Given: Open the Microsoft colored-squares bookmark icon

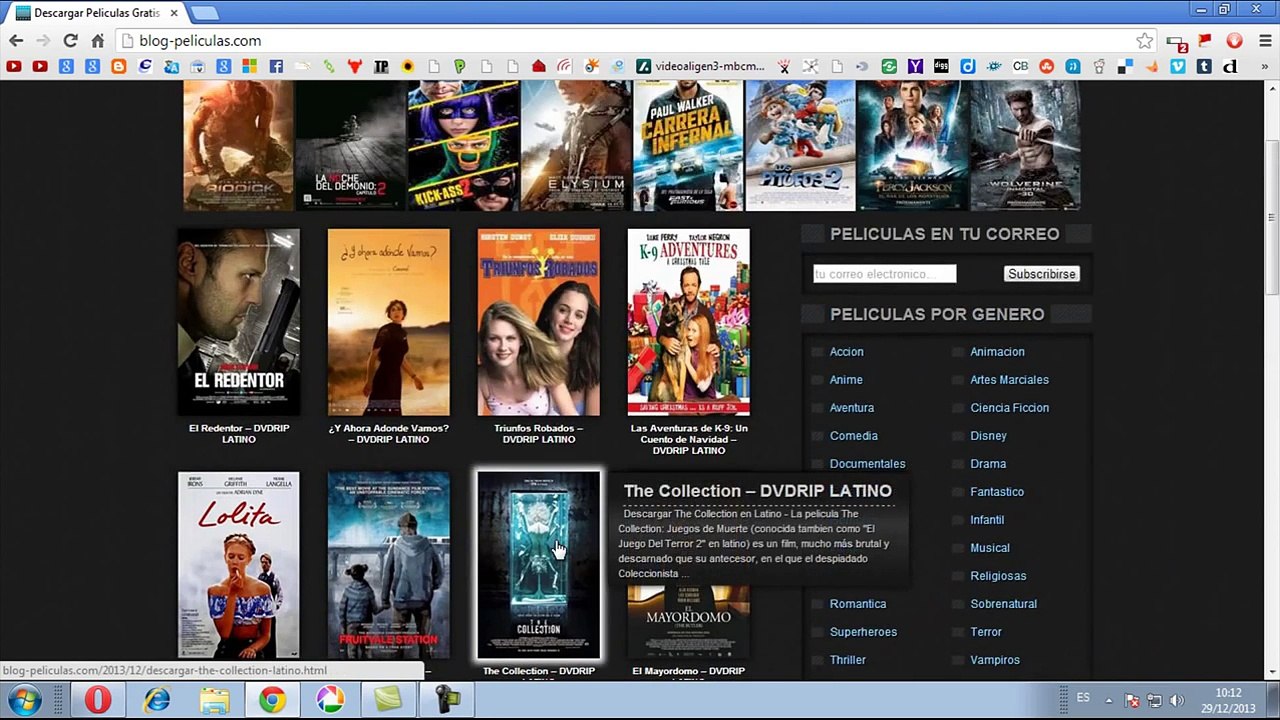Looking at the screenshot, I should [x=249, y=66].
